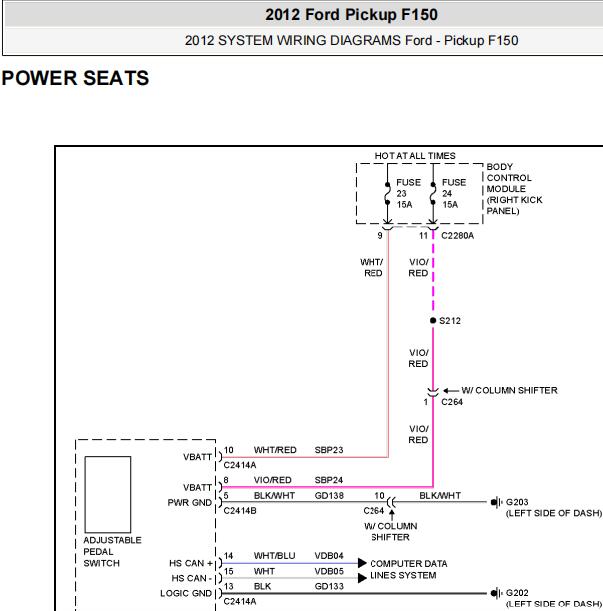Image resolution: width=603 pixels, height=611 pixels.
Task: Click the BLK label beside GD133
Action: tap(262, 586)
